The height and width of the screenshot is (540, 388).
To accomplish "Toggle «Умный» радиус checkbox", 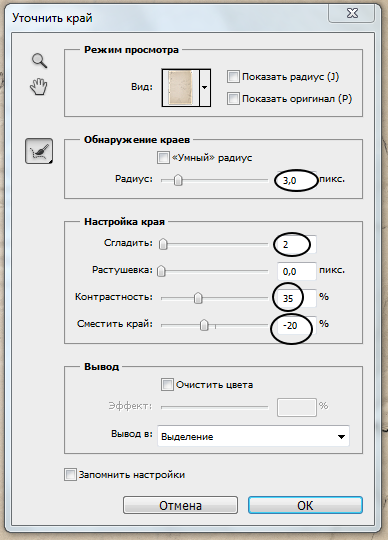I will 163,158.
